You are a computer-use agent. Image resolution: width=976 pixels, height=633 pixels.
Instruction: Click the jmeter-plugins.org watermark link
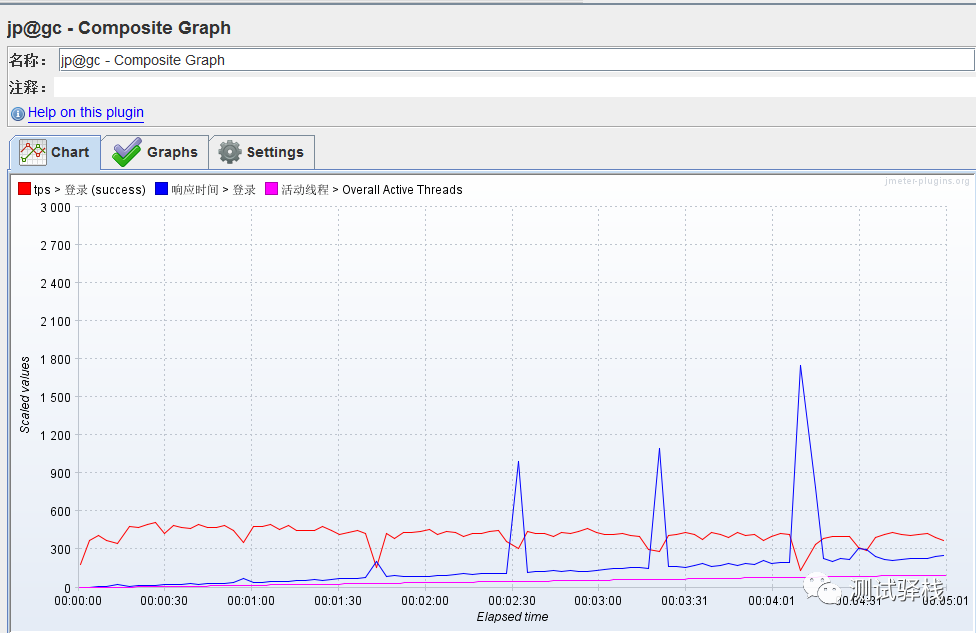pyautogui.click(x=927, y=181)
